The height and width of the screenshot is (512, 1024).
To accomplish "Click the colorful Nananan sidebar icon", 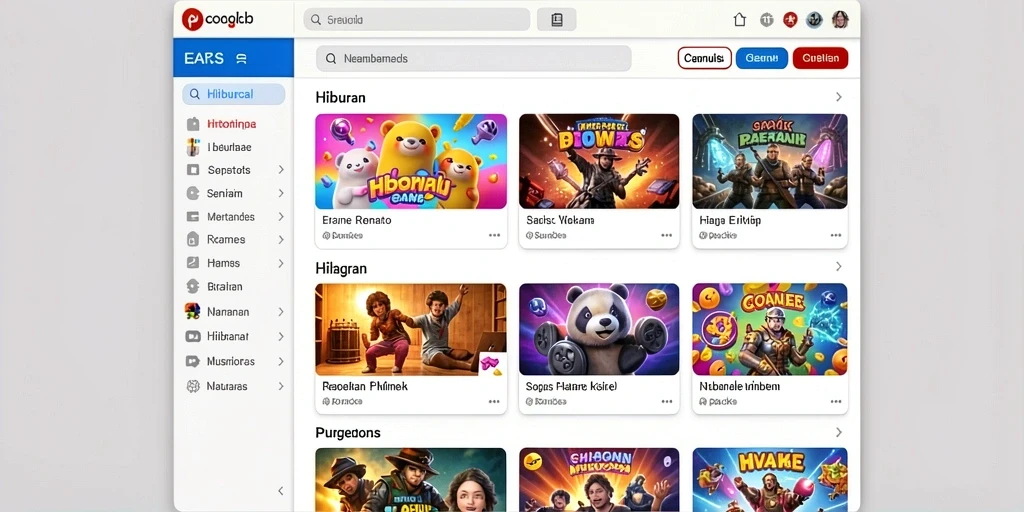I will coord(193,312).
